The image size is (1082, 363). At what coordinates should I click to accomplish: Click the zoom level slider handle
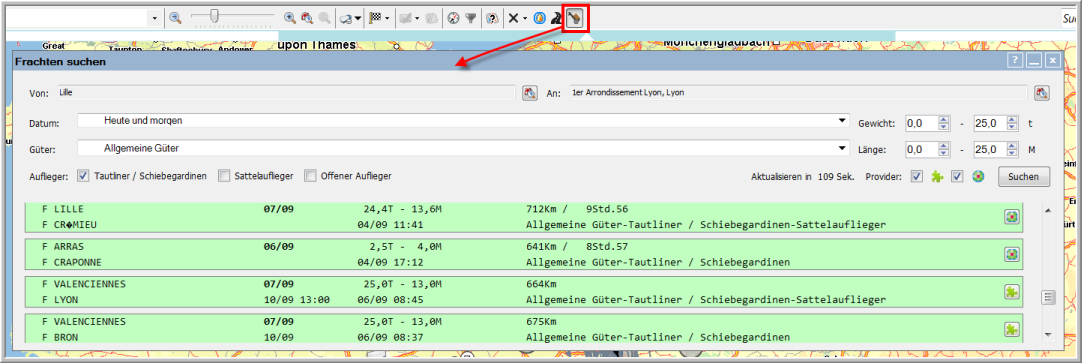tap(215, 16)
